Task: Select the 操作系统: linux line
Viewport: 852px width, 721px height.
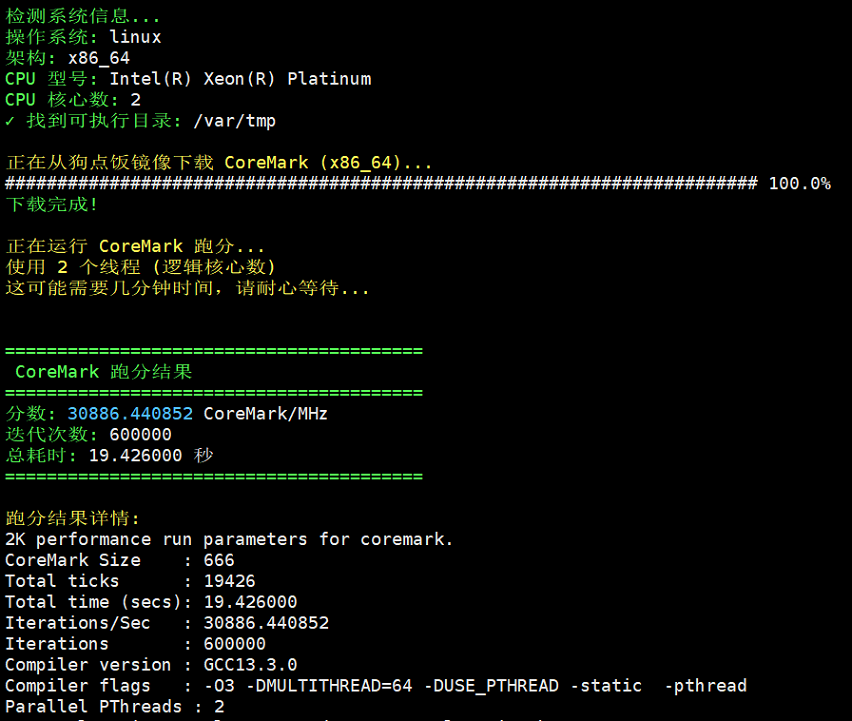Action: point(83,37)
